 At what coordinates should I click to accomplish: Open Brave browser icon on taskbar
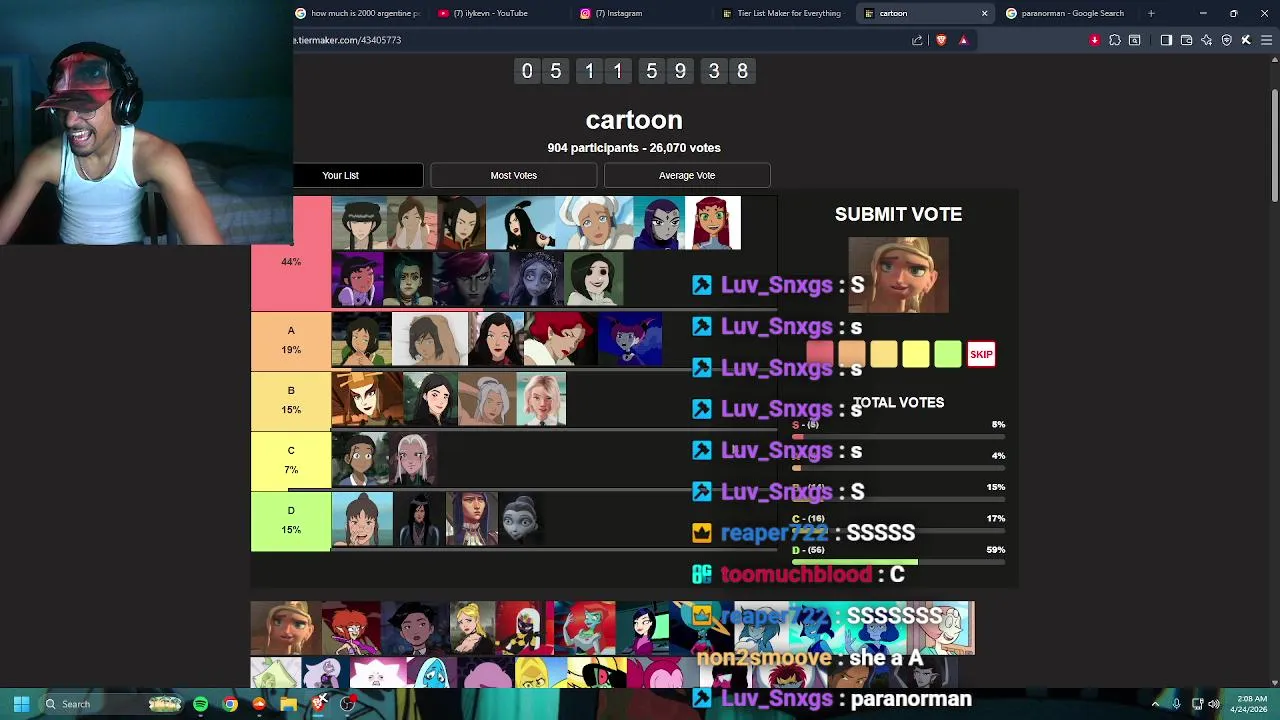tap(318, 704)
